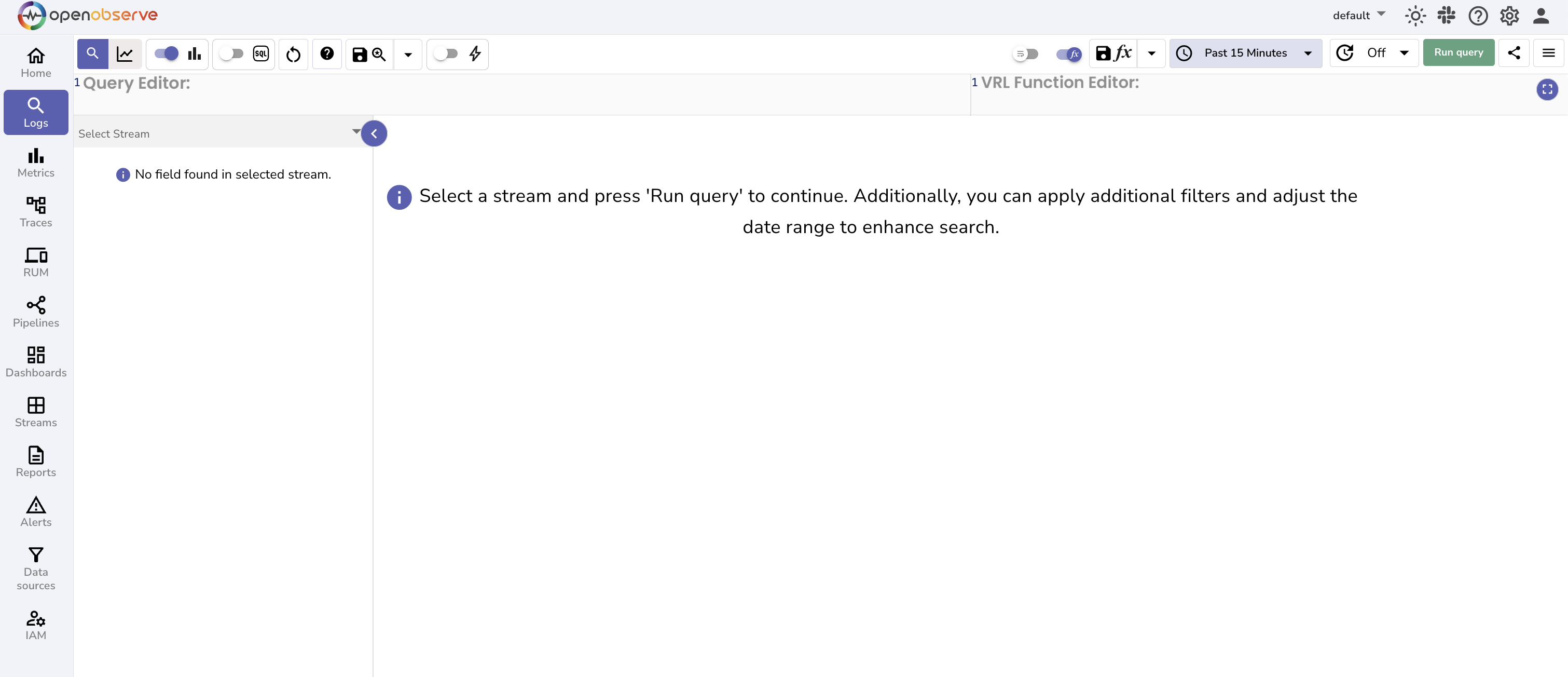Click the save search view button

click(x=369, y=54)
